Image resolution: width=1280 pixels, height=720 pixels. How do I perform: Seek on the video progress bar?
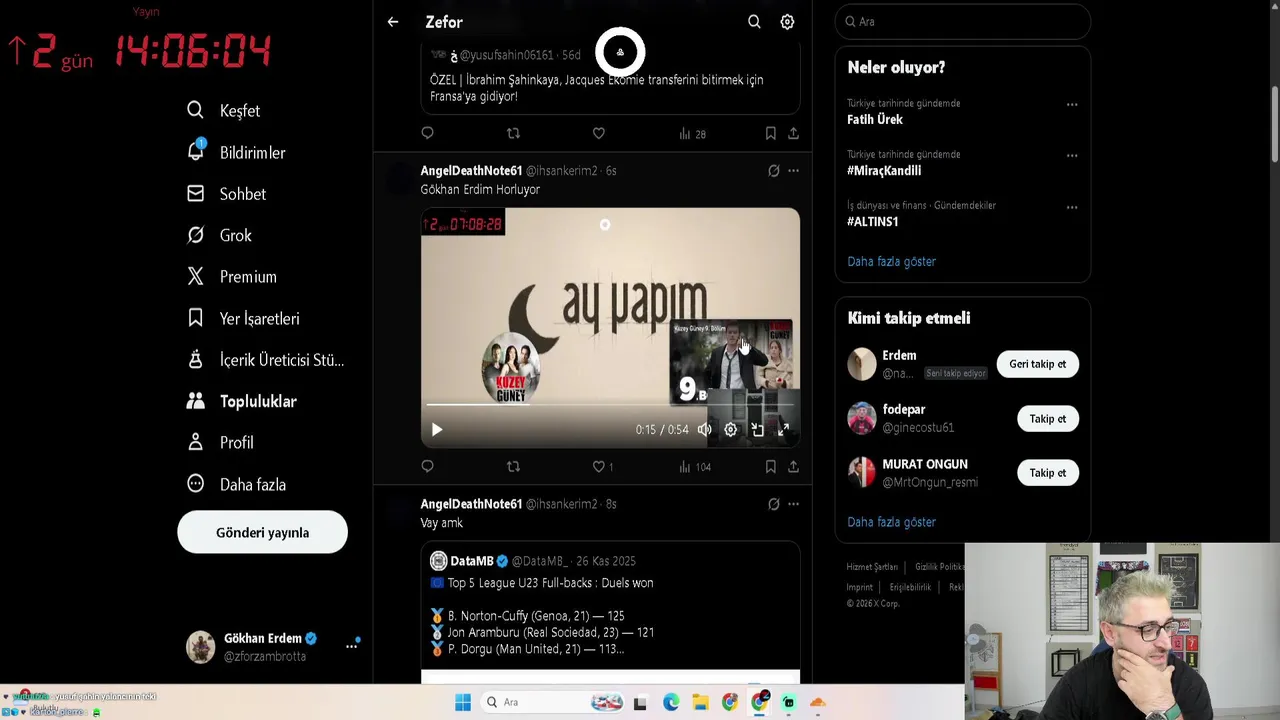tap(610, 405)
